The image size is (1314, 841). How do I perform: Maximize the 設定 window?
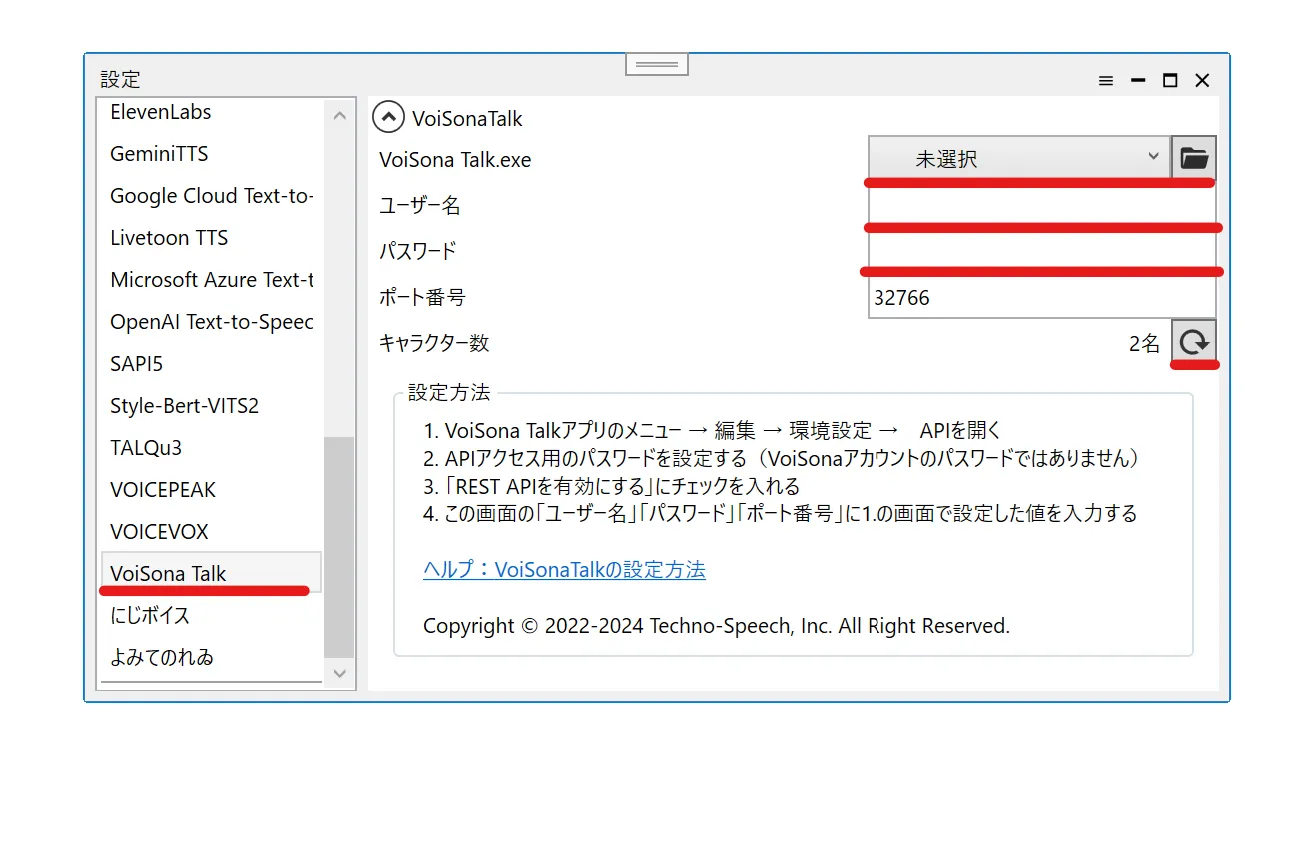pos(1170,81)
